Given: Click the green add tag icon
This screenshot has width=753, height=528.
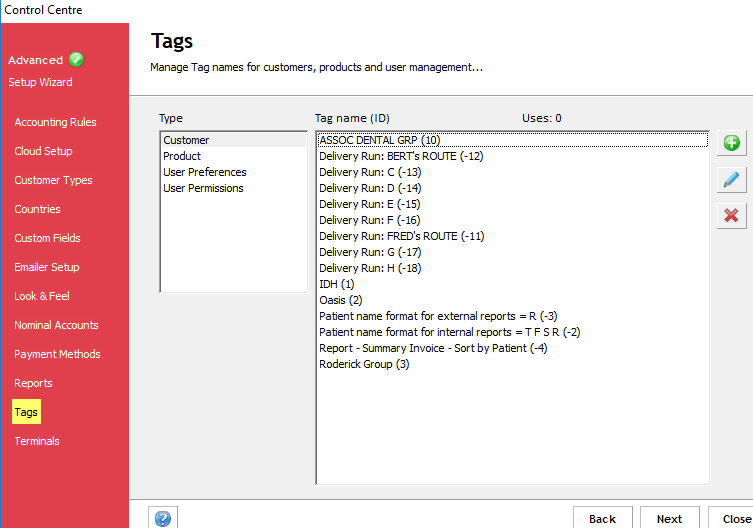Looking at the screenshot, I should coord(731,143).
